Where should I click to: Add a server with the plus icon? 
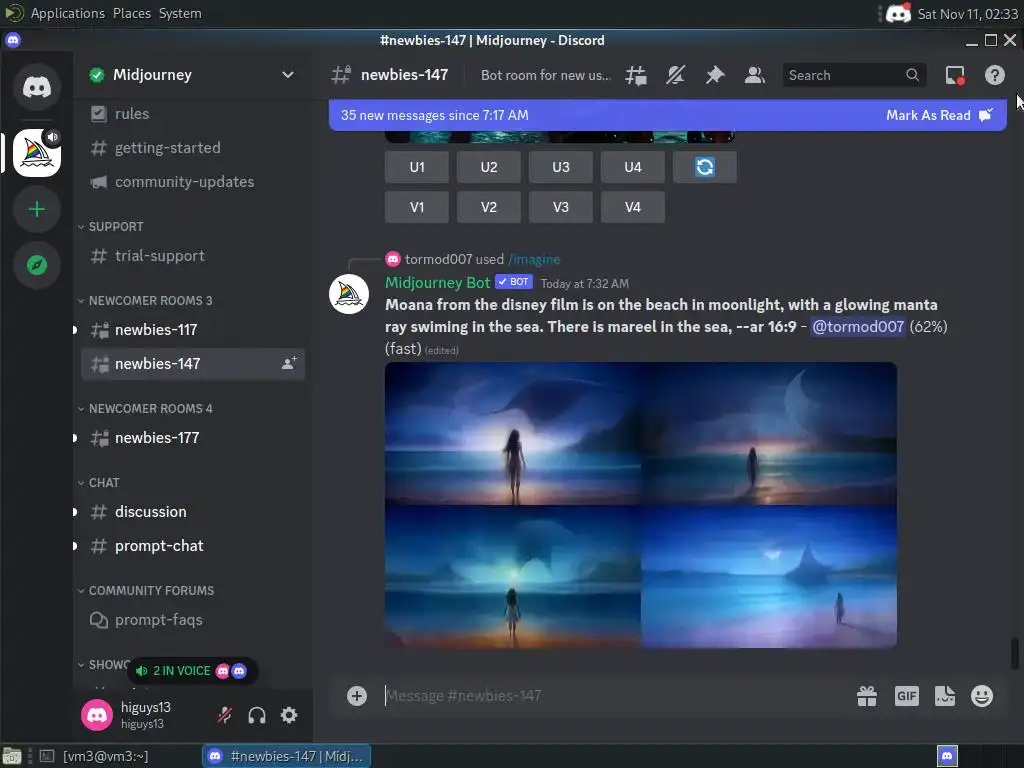[x=37, y=209]
